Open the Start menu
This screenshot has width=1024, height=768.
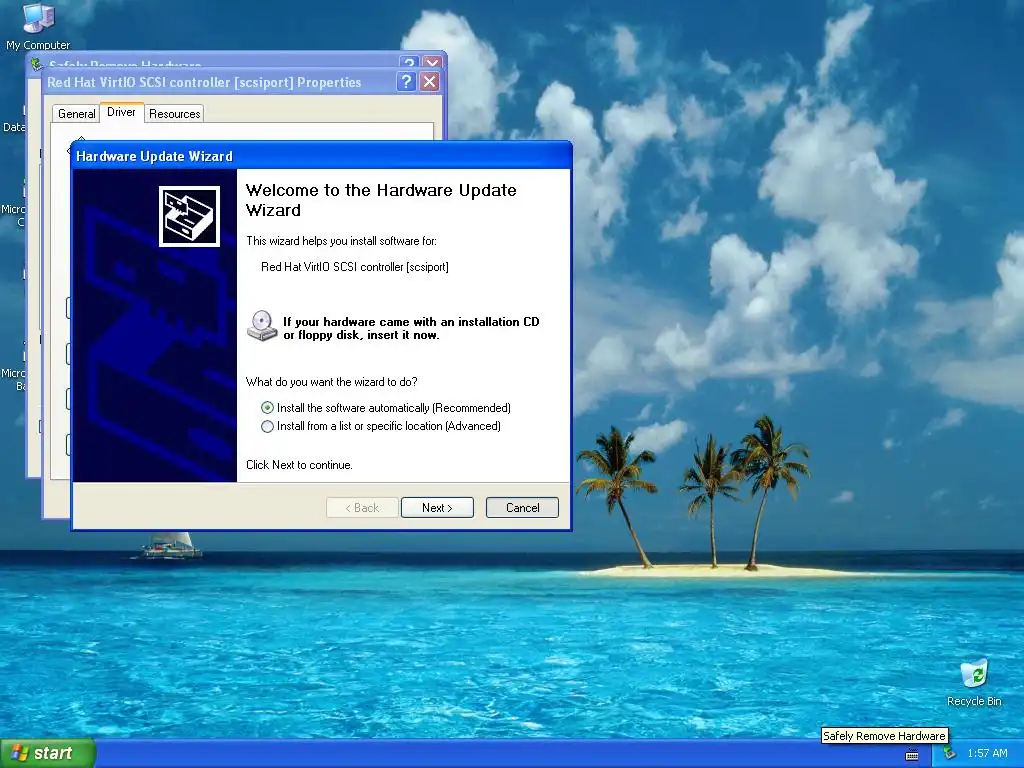(x=48, y=753)
